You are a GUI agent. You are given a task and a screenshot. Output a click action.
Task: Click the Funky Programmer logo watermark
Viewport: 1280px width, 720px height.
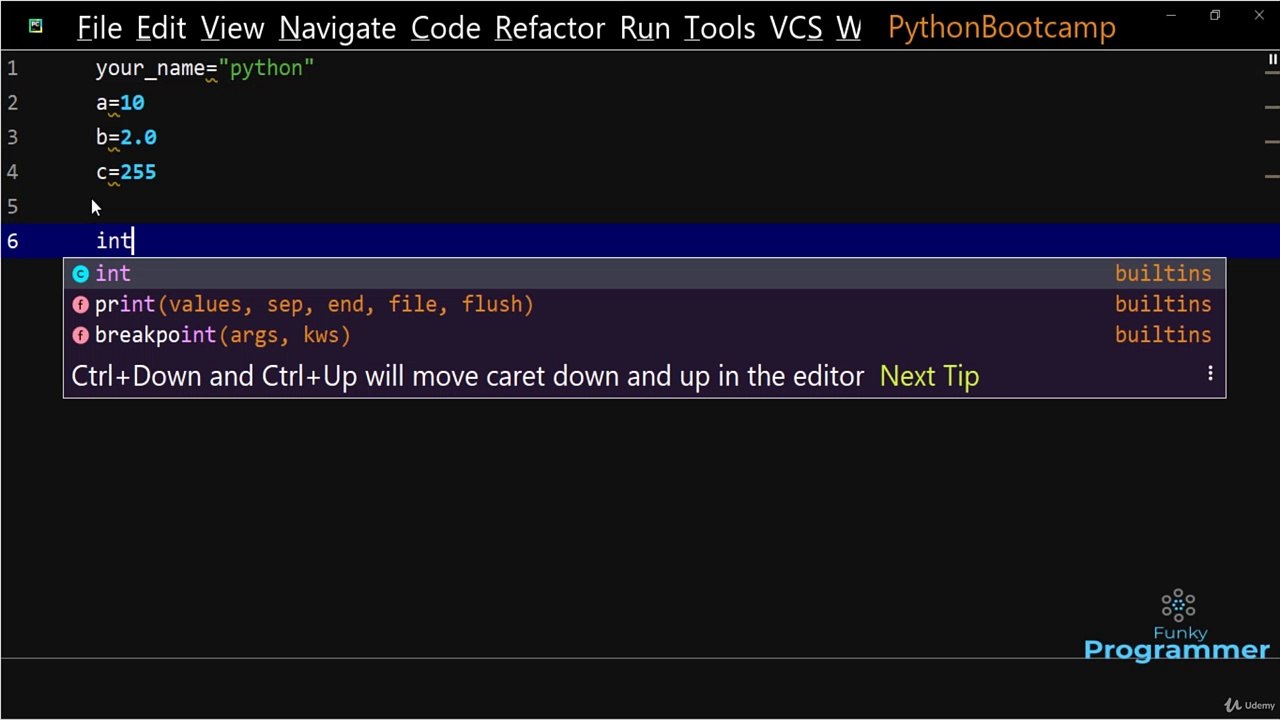[1177, 626]
